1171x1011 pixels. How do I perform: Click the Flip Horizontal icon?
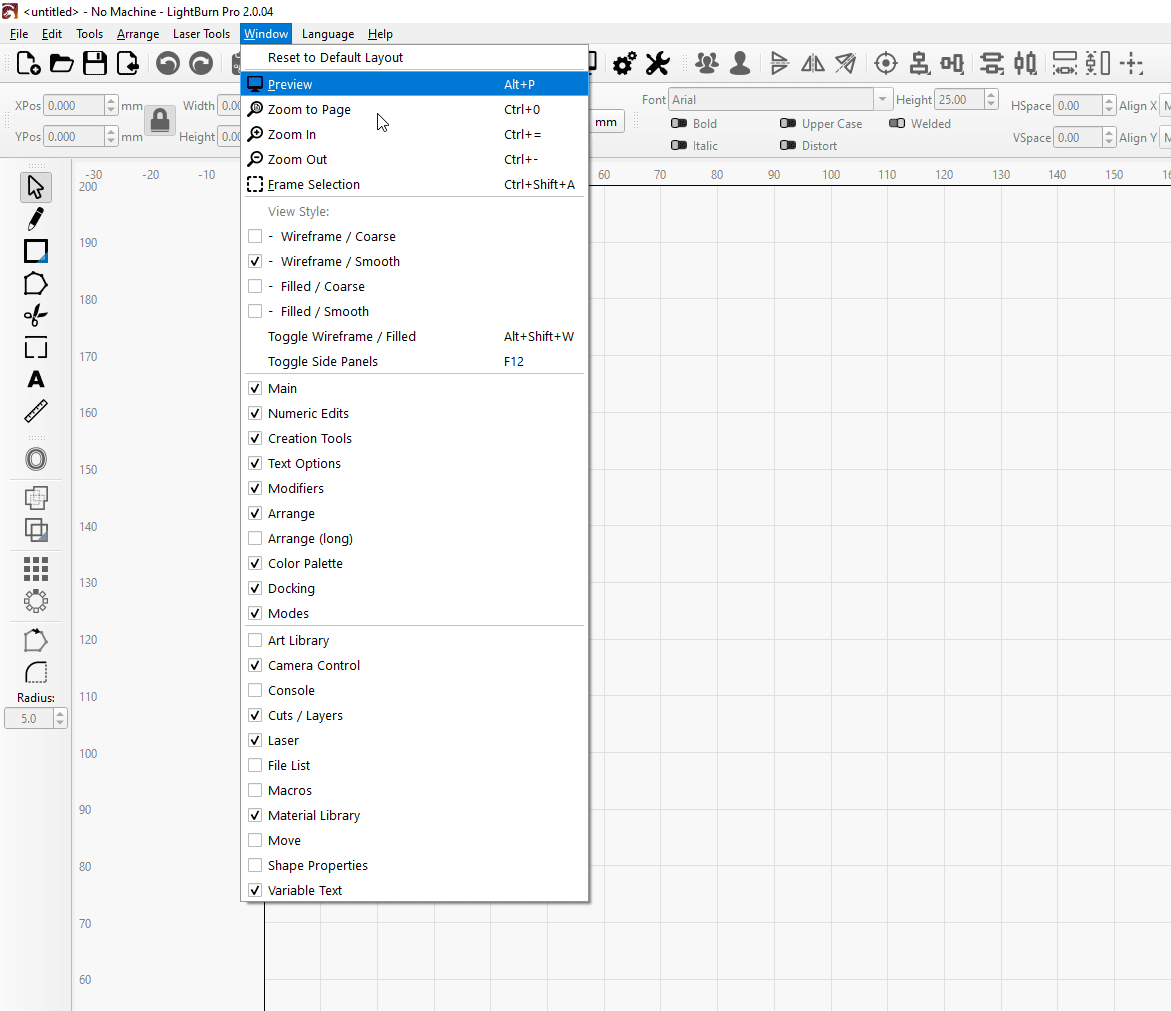point(813,63)
